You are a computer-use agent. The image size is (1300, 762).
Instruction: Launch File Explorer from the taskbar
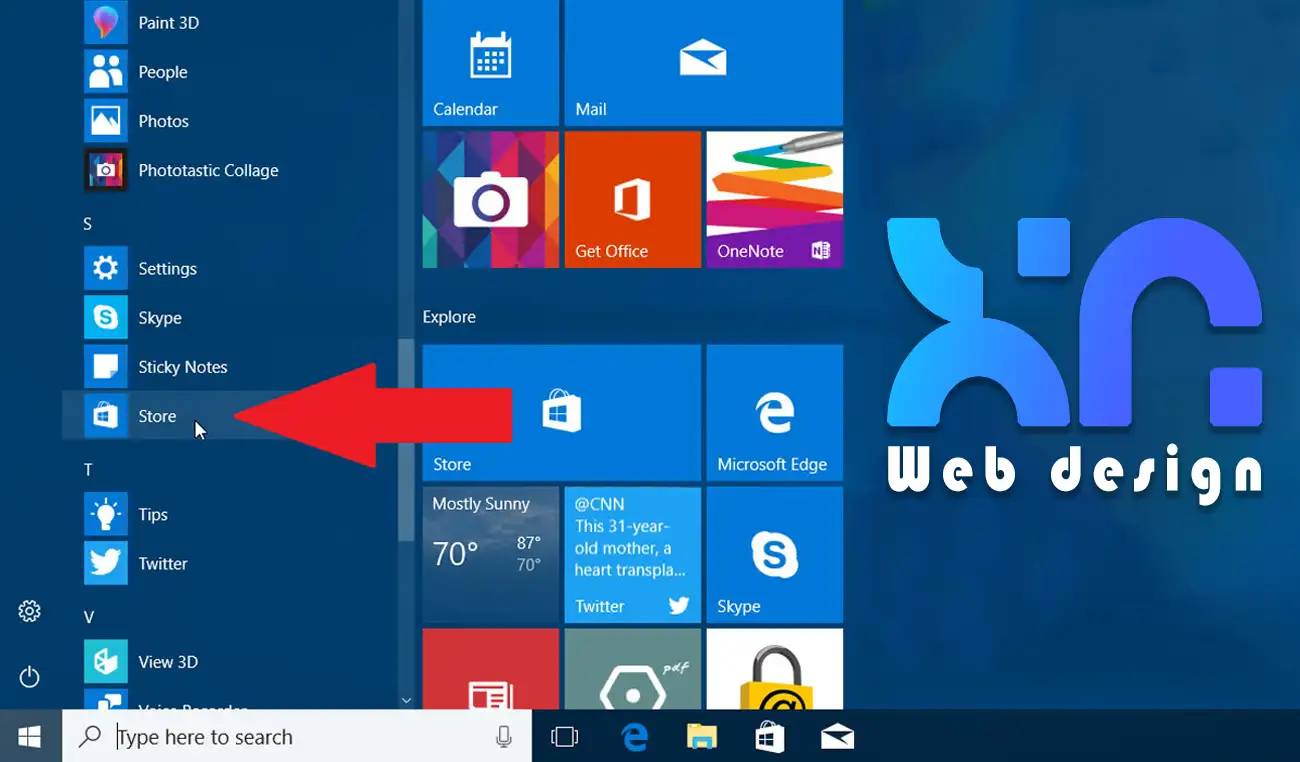(x=700, y=736)
